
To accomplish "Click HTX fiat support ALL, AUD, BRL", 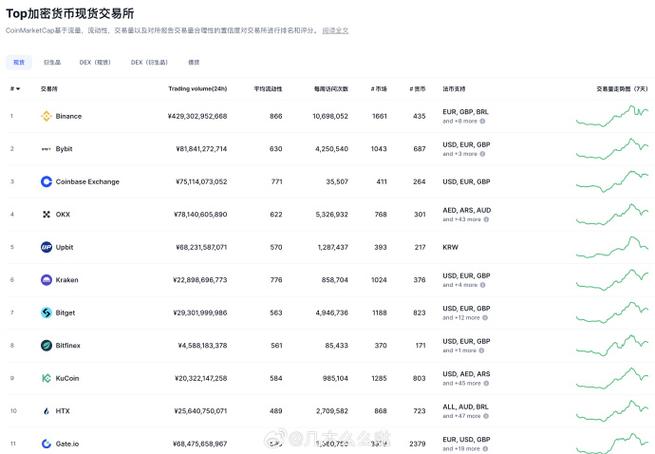I will click(466, 407).
